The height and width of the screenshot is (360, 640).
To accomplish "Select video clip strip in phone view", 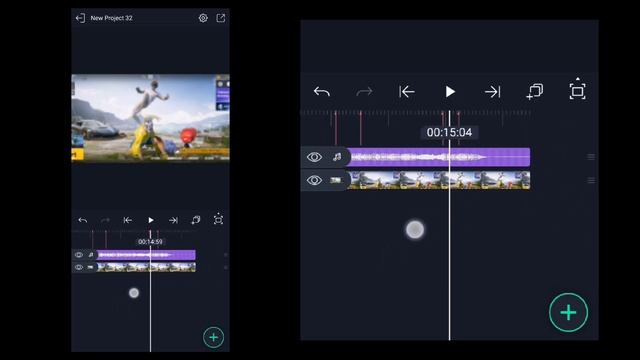I will click(x=146, y=267).
